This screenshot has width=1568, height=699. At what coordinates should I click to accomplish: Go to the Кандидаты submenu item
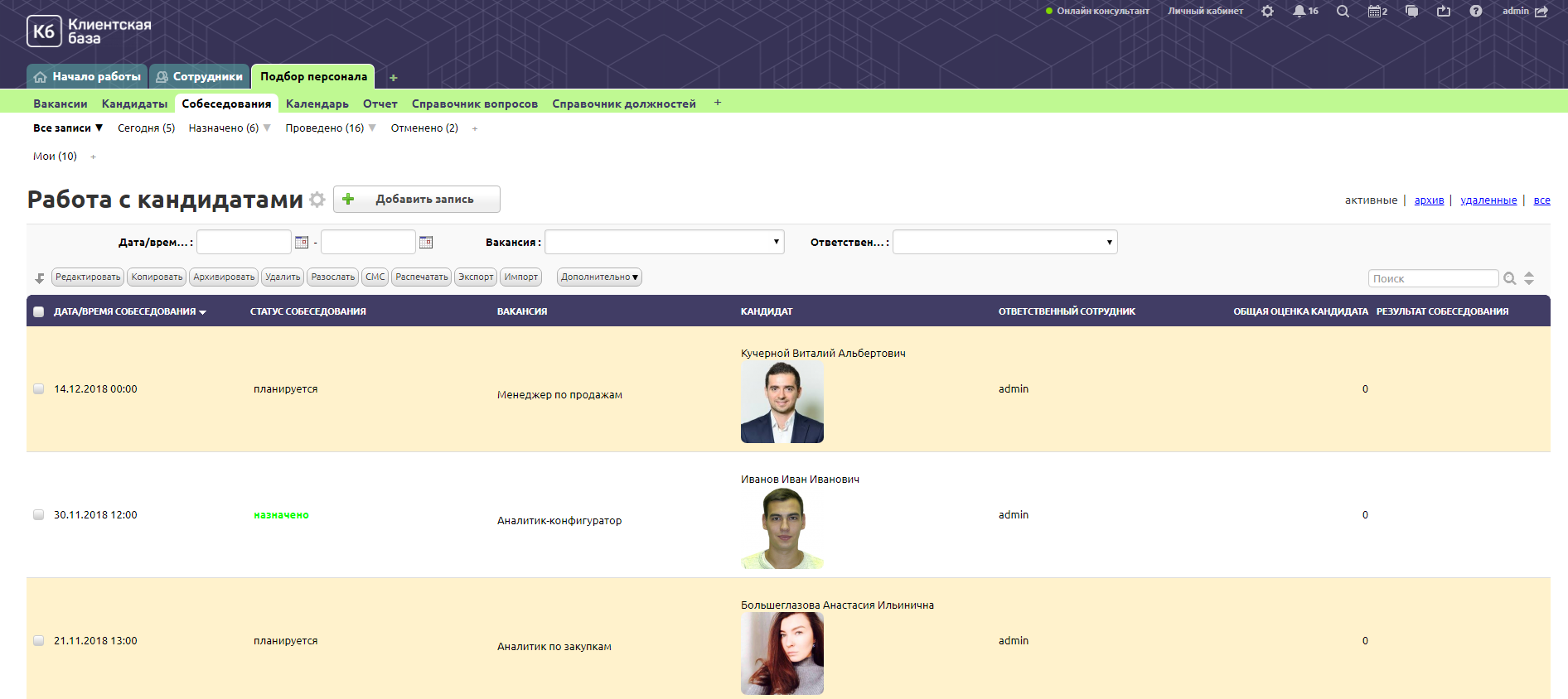pyautogui.click(x=134, y=104)
